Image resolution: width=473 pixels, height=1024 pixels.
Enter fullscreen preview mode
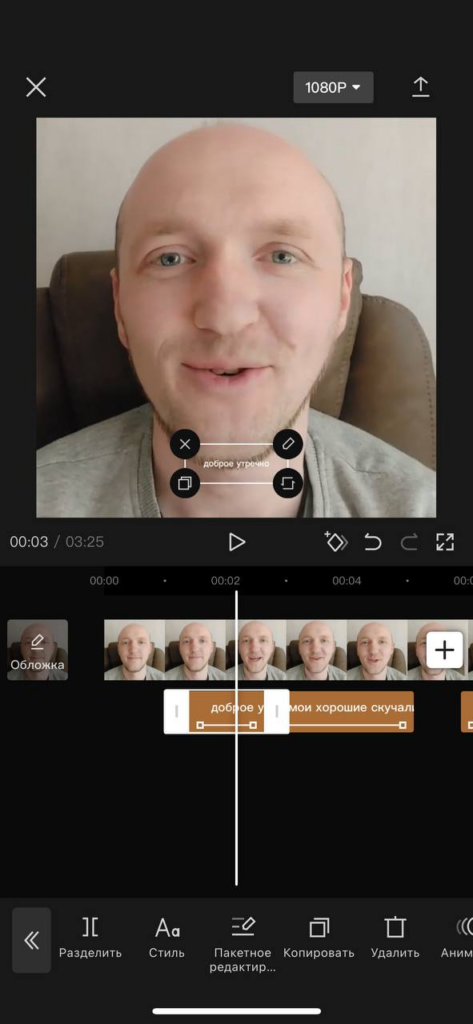[445, 542]
